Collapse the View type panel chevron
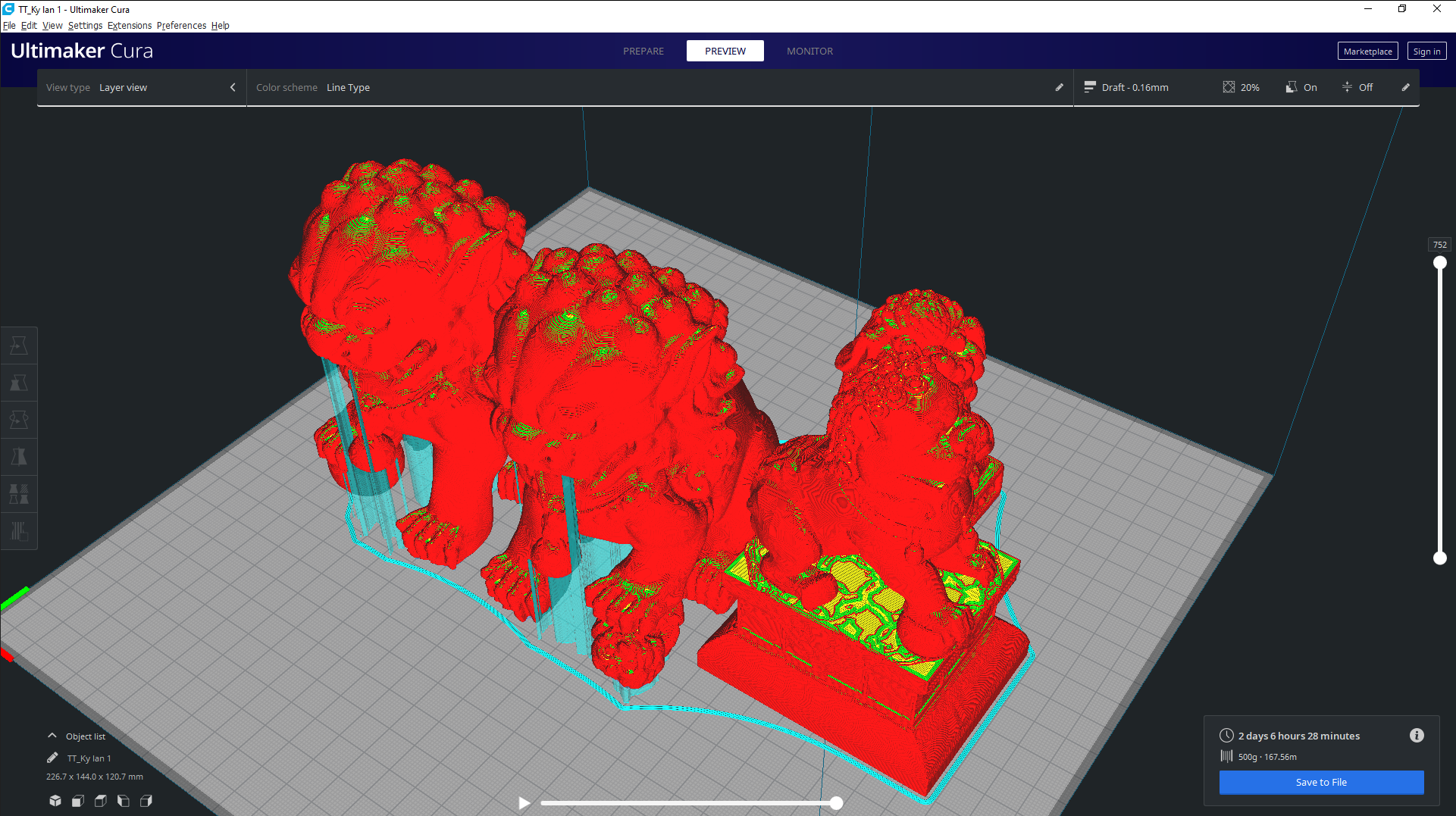Image resolution: width=1456 pixels, height=816 pixels. point(233,87)
